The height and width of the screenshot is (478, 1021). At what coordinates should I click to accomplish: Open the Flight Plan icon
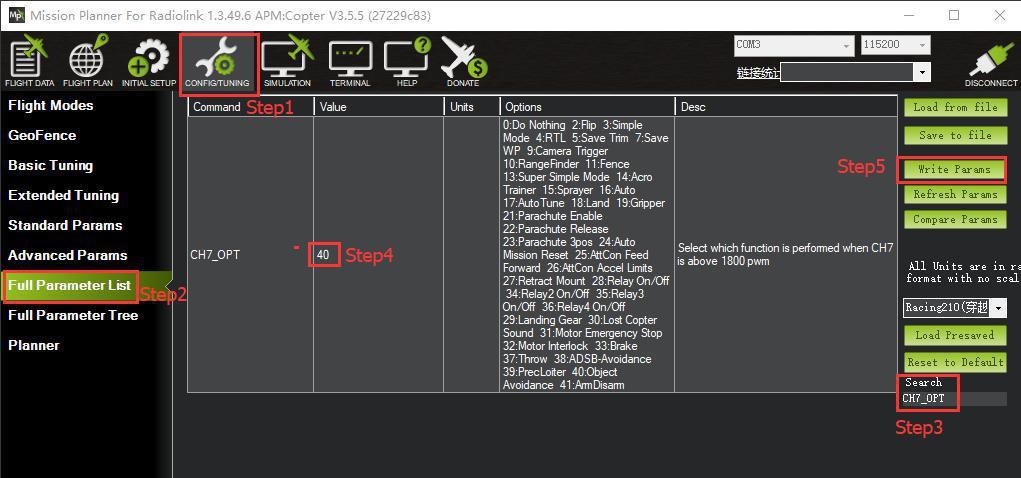(x=88, y=62)
